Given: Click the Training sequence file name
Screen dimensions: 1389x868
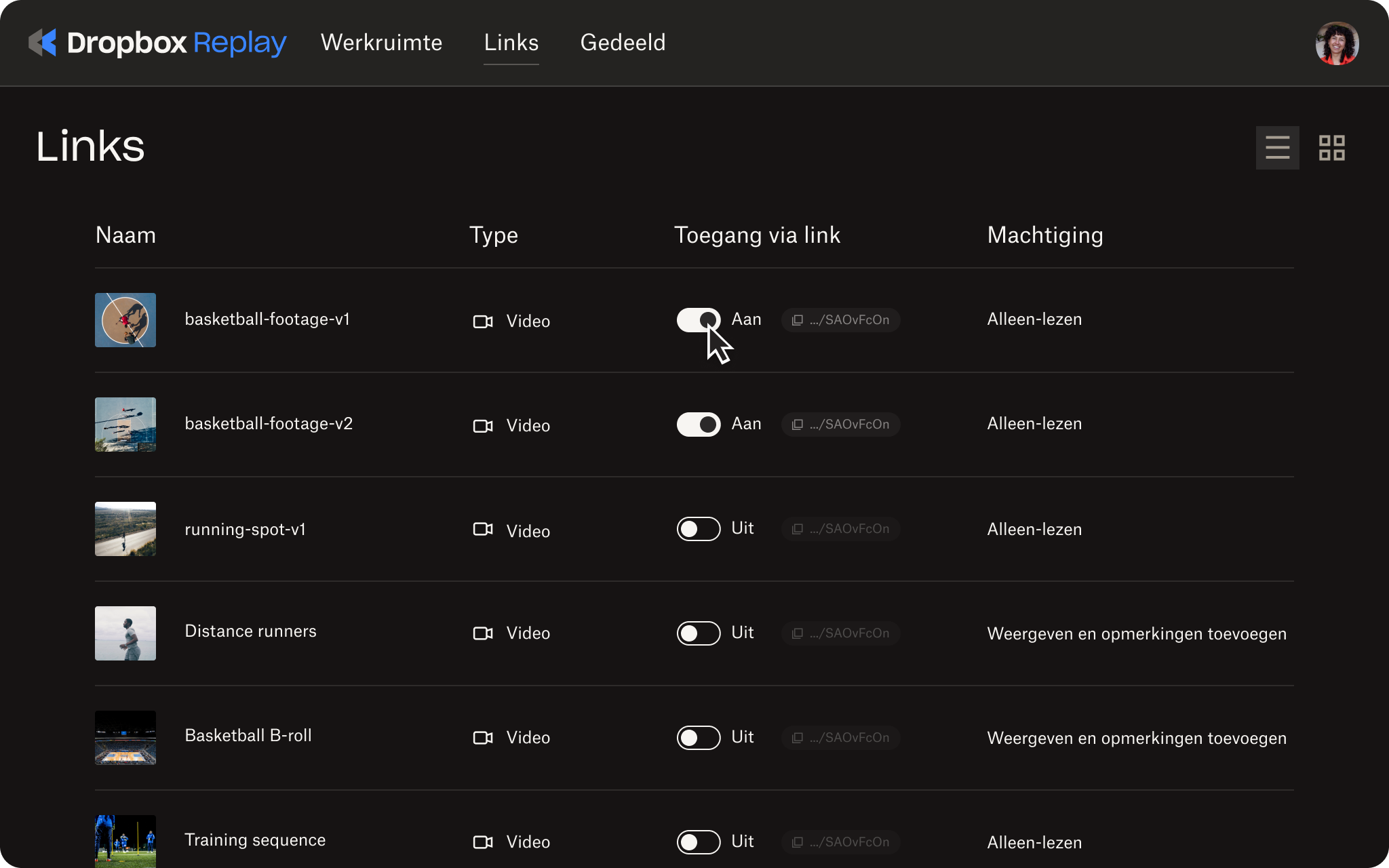Looking at the screenshot, I should tap(255, 840).
